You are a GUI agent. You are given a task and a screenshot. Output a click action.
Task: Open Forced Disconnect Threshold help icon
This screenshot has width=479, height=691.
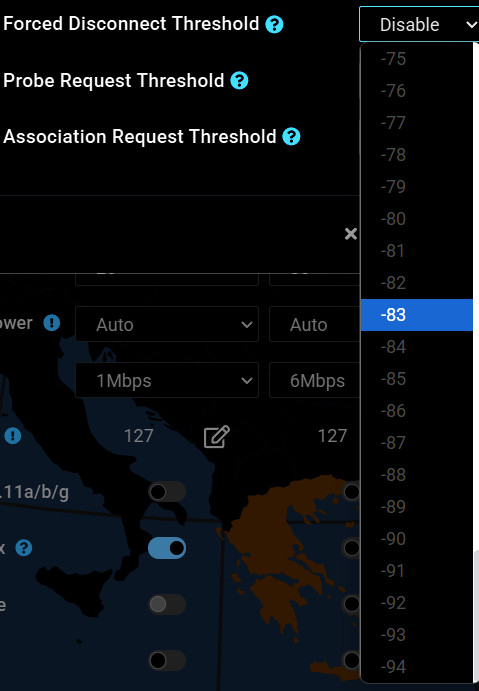click(x=274, y=24)
